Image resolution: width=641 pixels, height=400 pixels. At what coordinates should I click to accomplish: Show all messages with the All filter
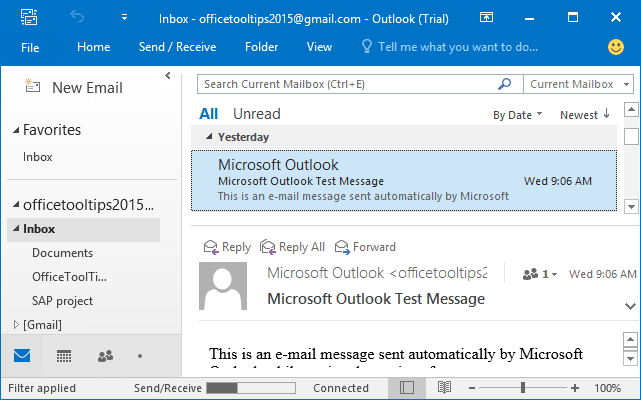point(208,114)
